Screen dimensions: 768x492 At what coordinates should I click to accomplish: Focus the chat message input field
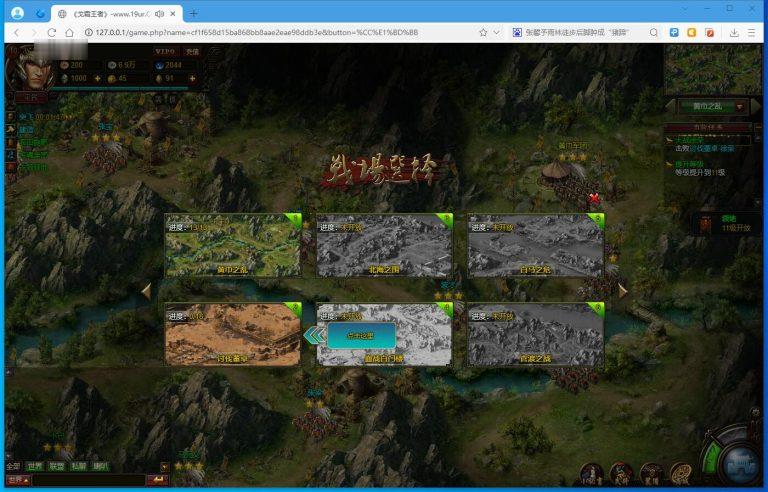(89, 480)
